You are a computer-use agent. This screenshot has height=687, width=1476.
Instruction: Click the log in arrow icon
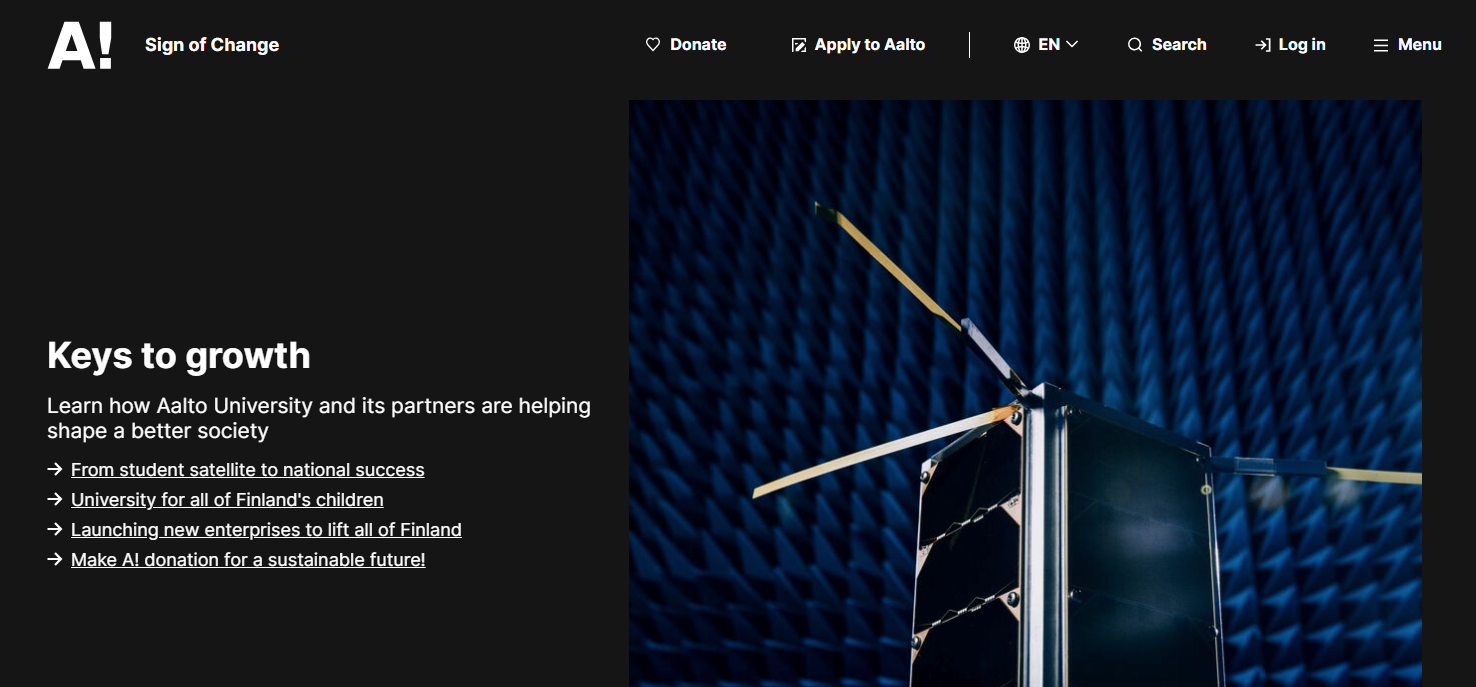pos(1262,45)
